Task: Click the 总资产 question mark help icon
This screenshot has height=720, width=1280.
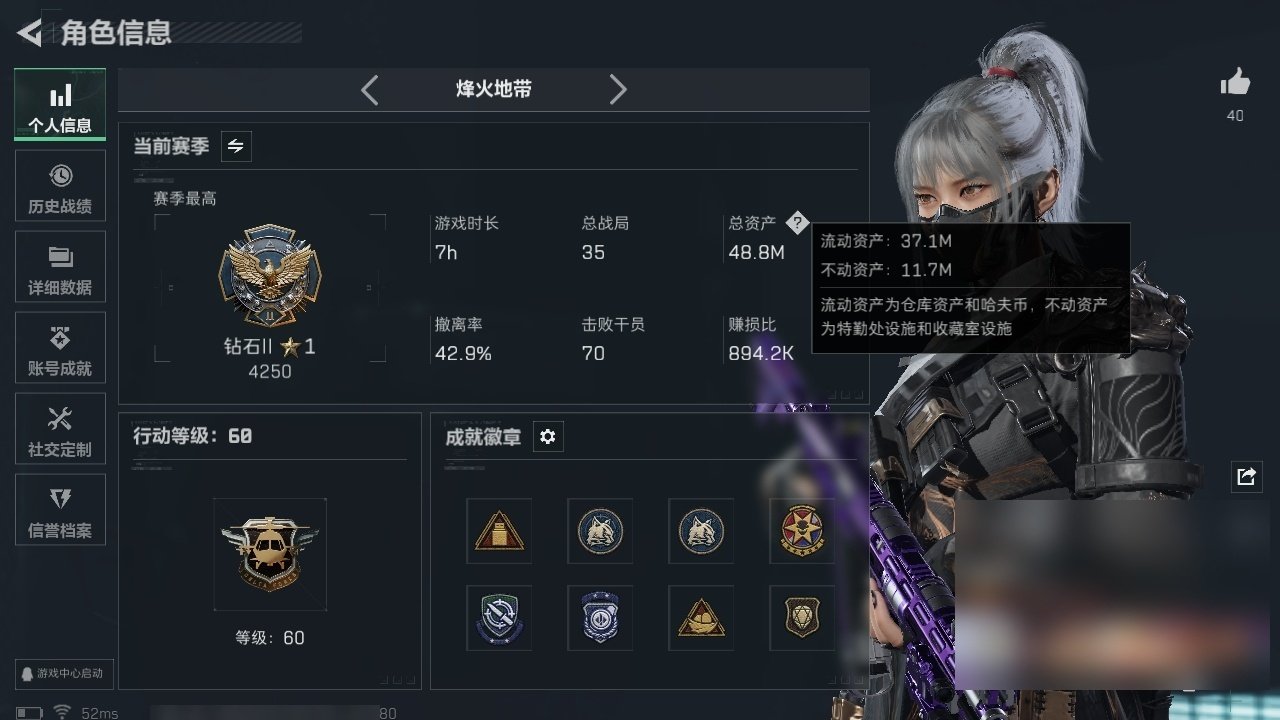Action: pyautogui.click(x=796, y=223)
